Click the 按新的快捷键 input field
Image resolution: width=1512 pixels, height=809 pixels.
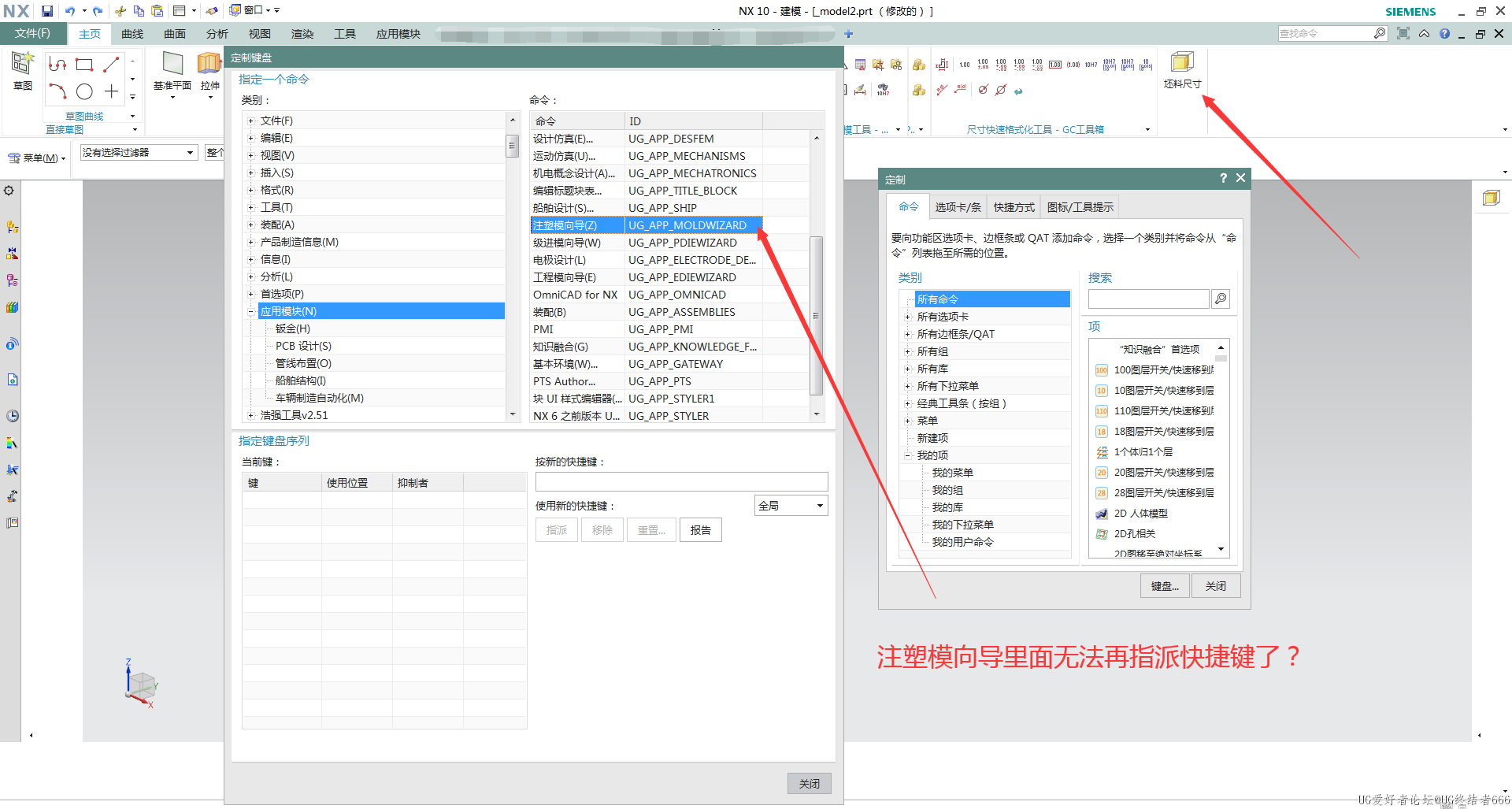pyautogui.click(x=681, y=482)
